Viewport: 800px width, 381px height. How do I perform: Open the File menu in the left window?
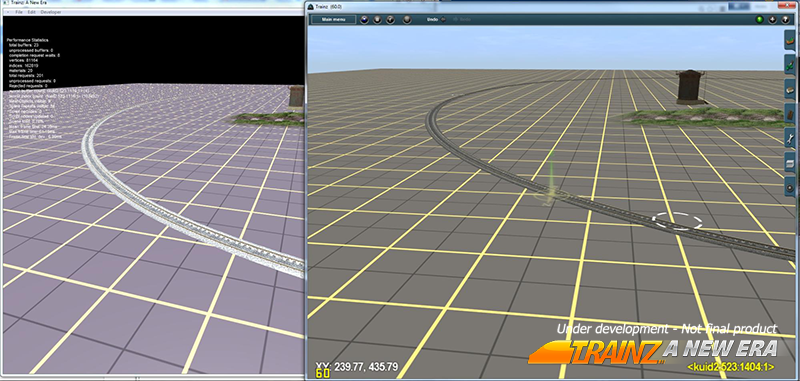tap(19, 12)
